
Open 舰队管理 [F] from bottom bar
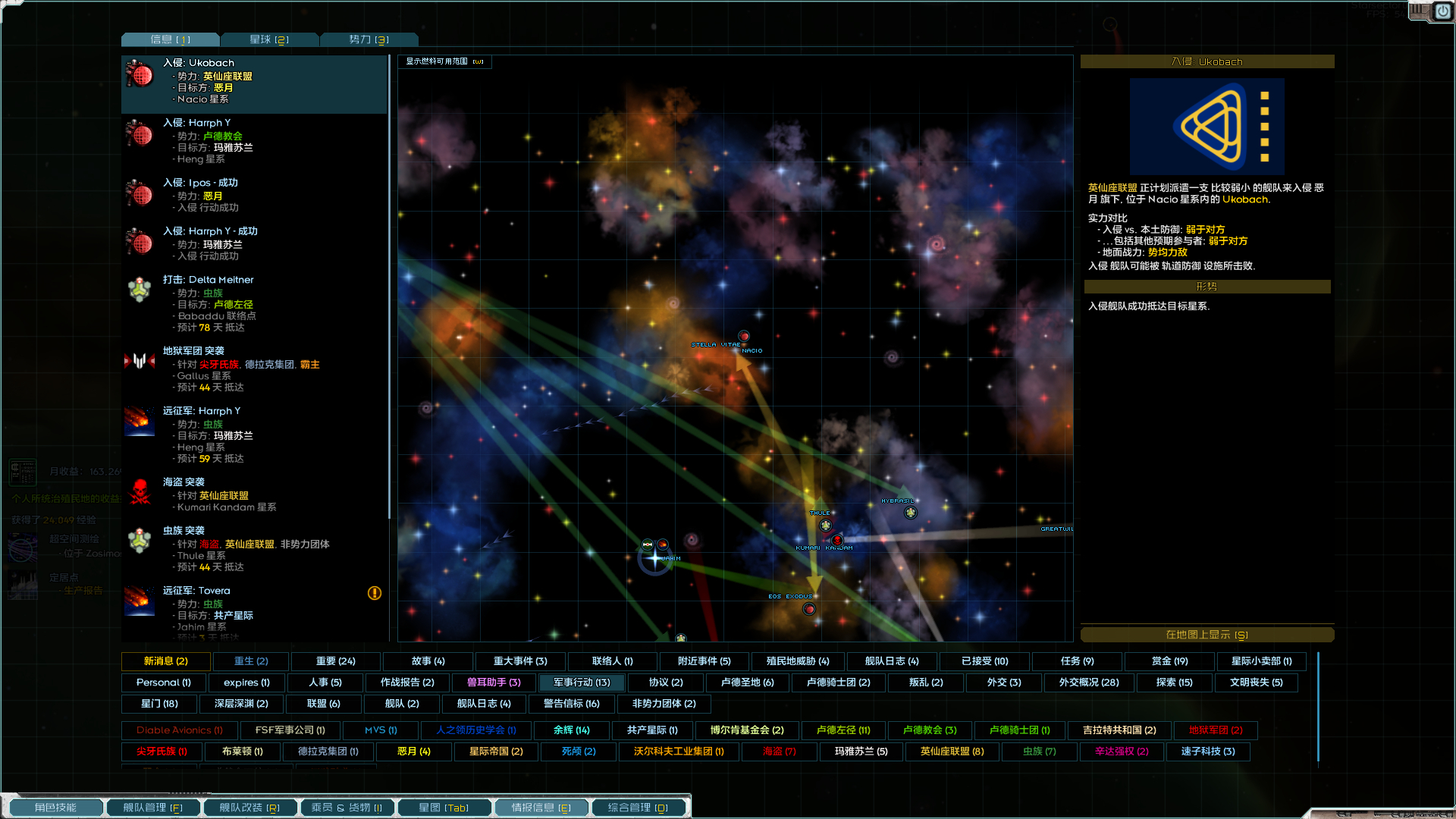152,808
